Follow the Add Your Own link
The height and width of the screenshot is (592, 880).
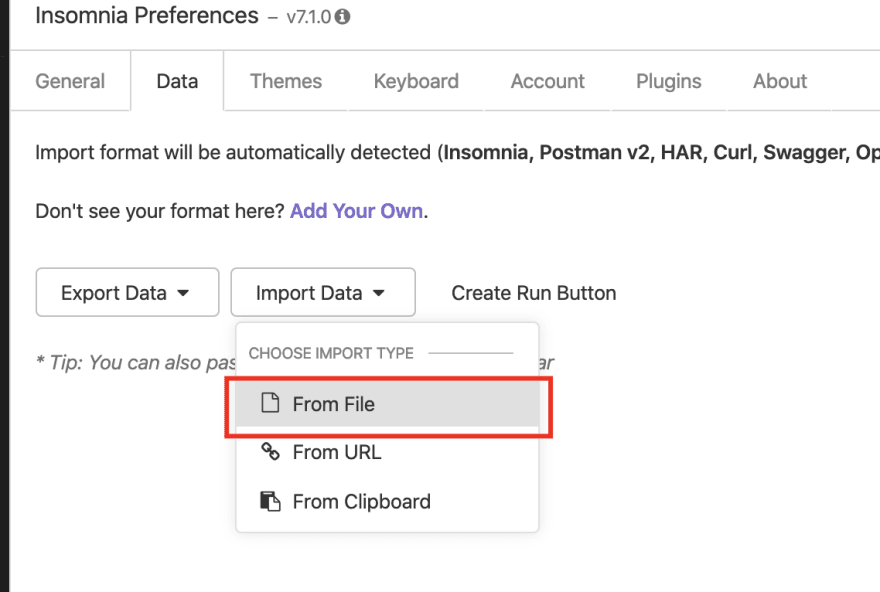pos(356,211)
